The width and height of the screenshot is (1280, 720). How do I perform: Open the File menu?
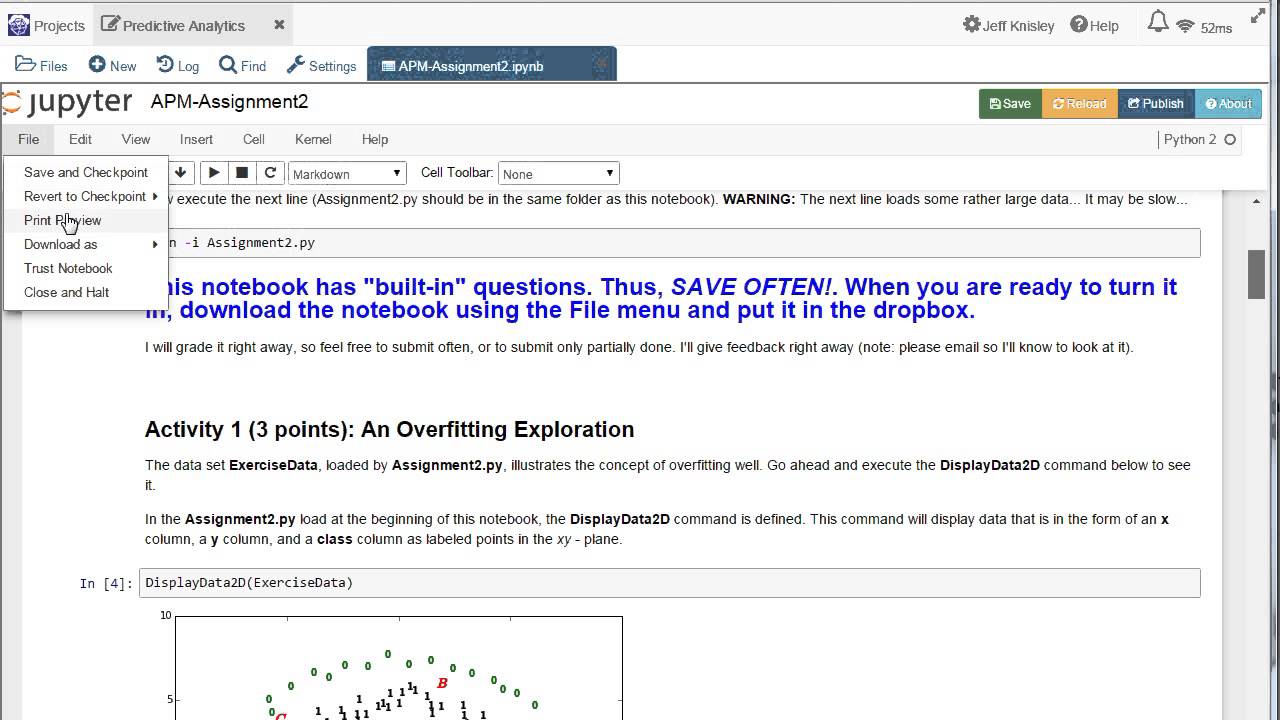pyautogui.click(x=28, y=139)
